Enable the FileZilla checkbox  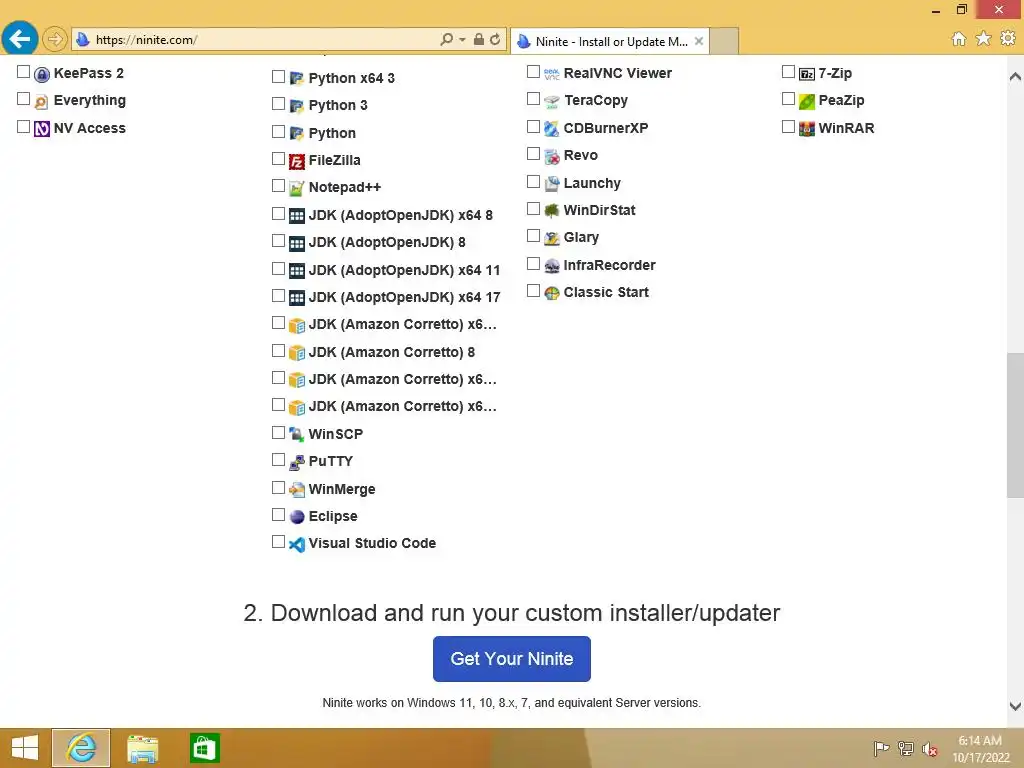click(278, 159)
